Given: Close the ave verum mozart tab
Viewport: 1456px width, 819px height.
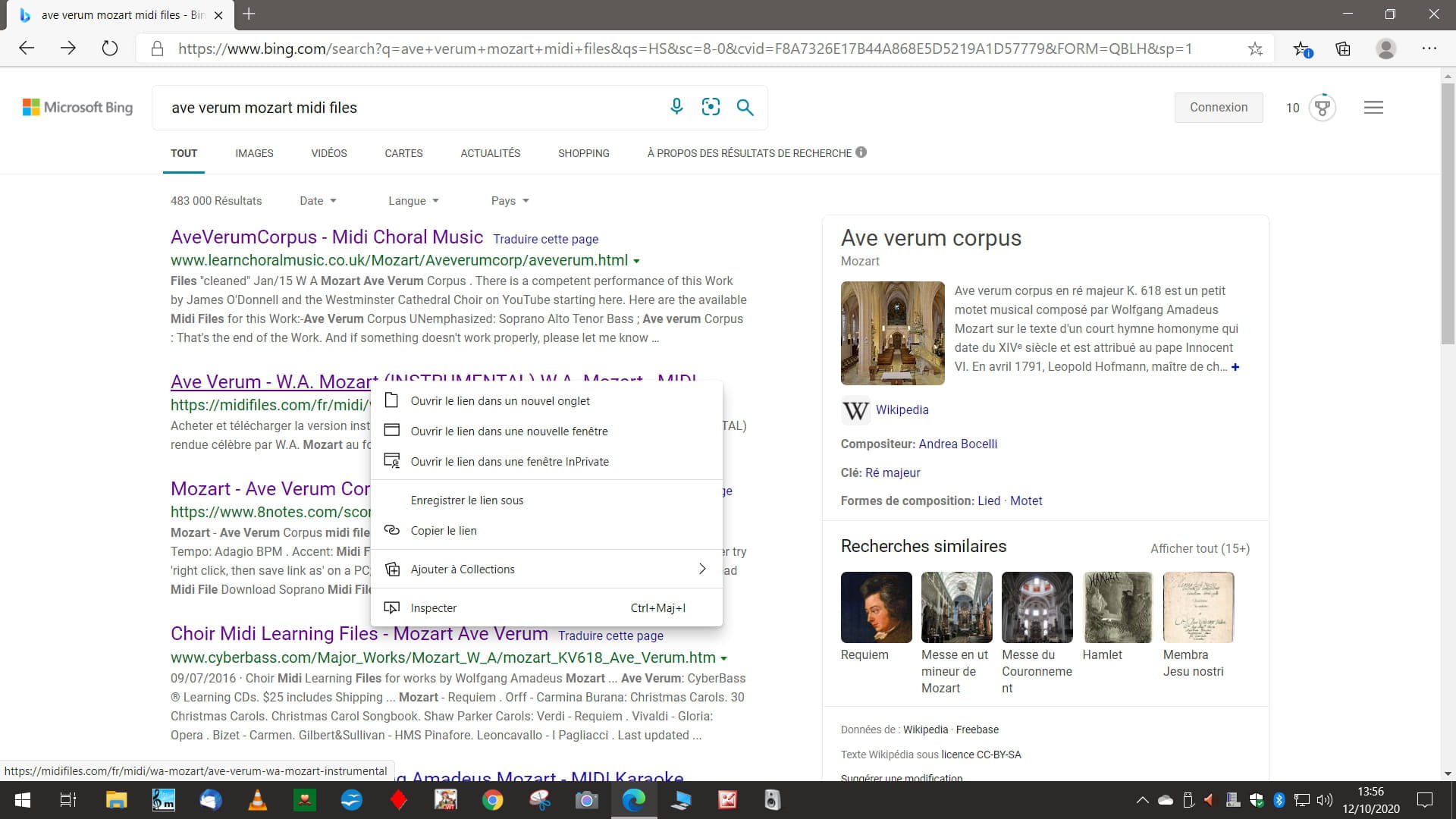Looking at the screenshot, I should coord(218,15).
